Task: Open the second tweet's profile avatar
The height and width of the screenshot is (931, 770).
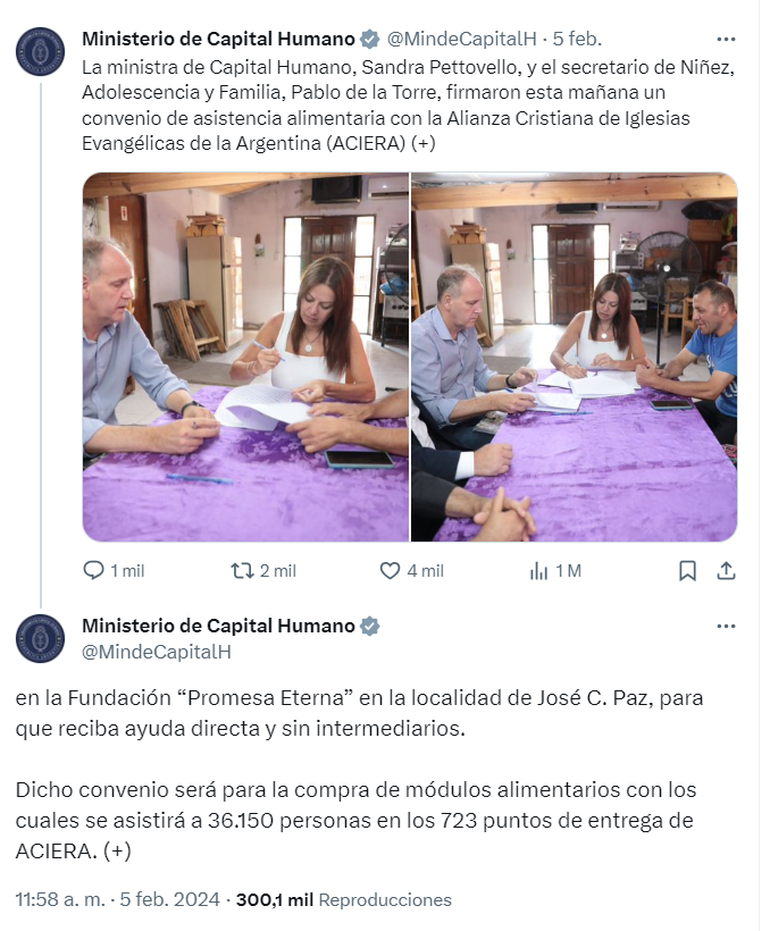Action: pos(40,638)
